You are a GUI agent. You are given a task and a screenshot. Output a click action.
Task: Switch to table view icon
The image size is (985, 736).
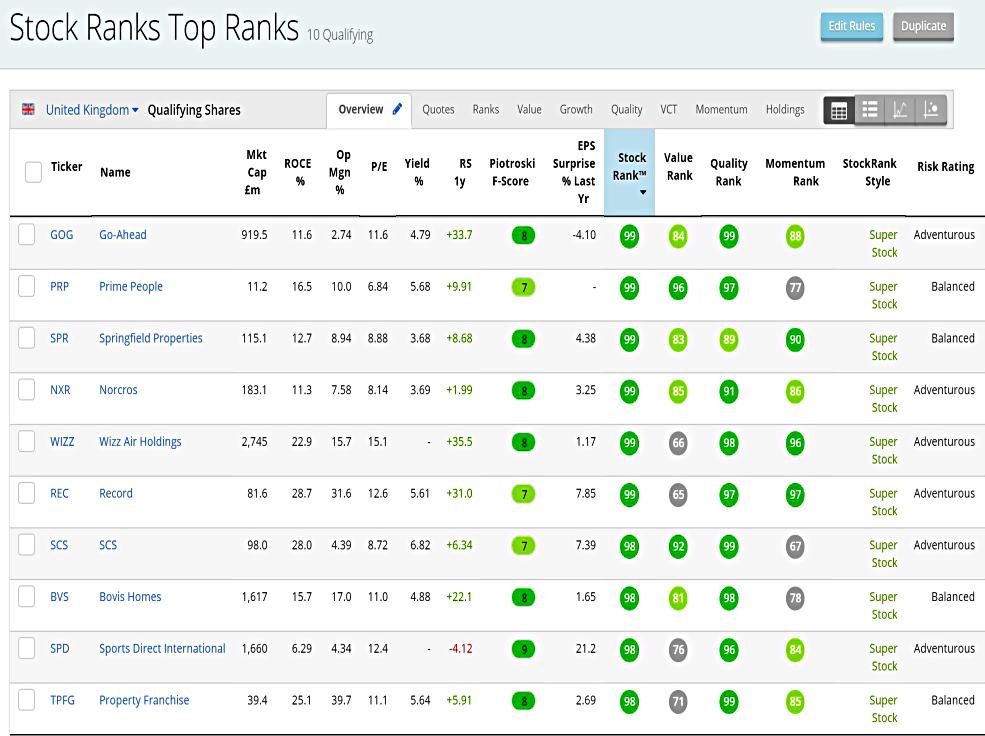click(839, 111)
